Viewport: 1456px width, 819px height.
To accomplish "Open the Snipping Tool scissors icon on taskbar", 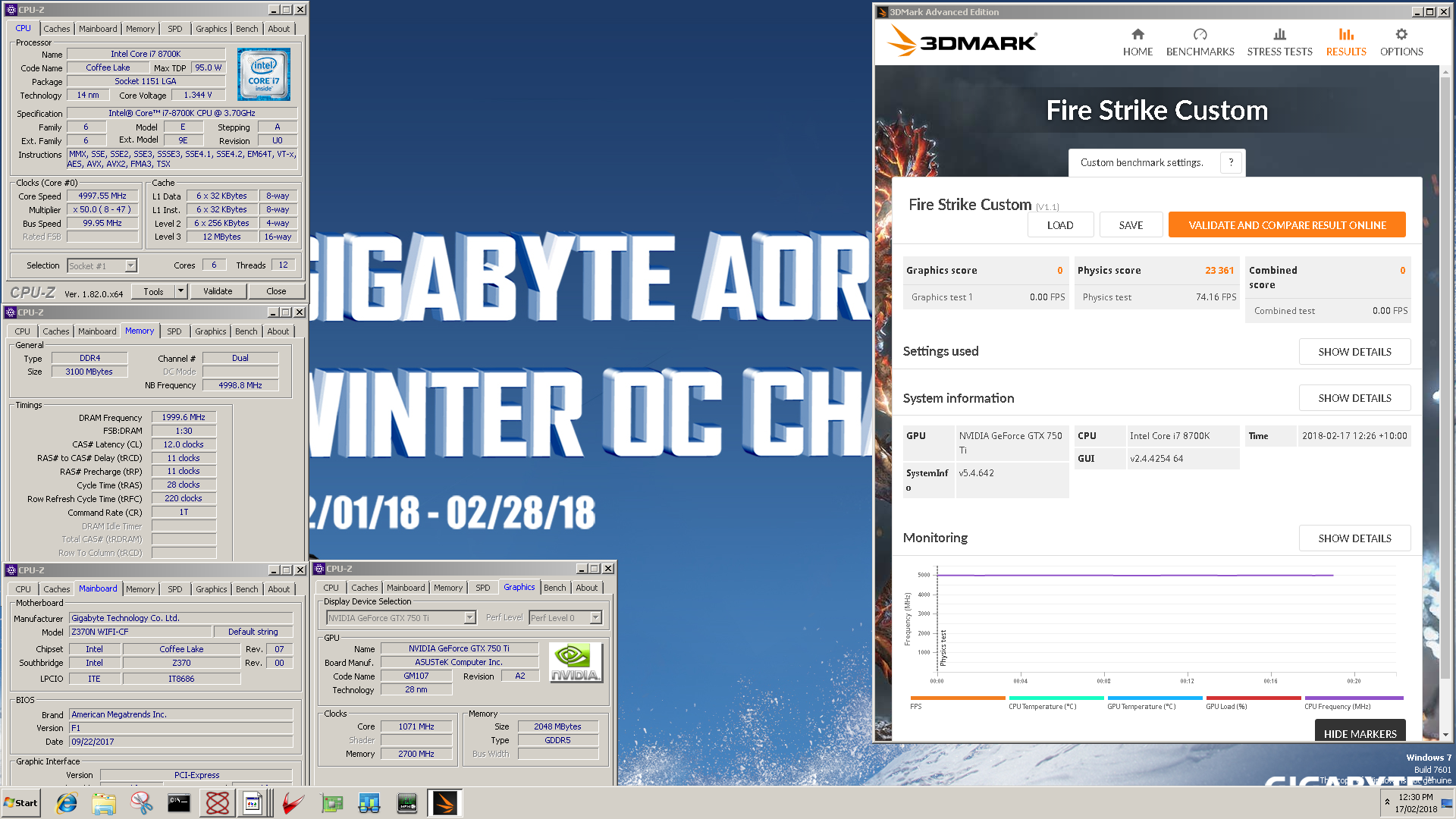I will pyautogui.click(x=142, y=803).
